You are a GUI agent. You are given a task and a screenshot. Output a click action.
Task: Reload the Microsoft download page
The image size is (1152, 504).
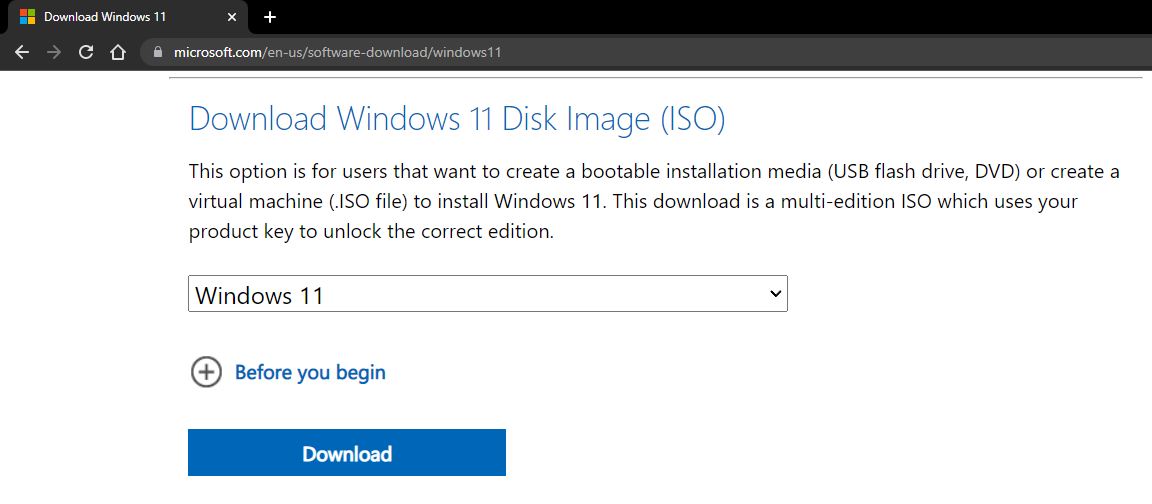tap(86, 52)
